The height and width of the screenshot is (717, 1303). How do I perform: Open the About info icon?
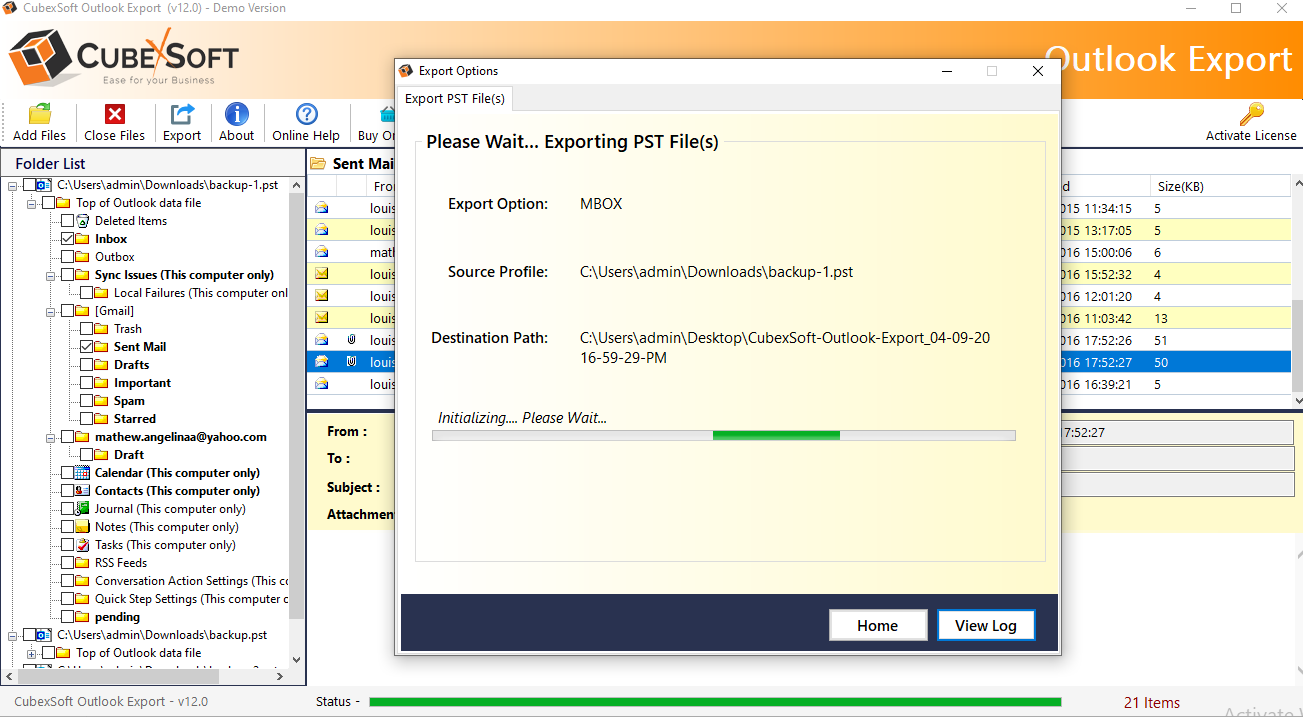[237, 114]
